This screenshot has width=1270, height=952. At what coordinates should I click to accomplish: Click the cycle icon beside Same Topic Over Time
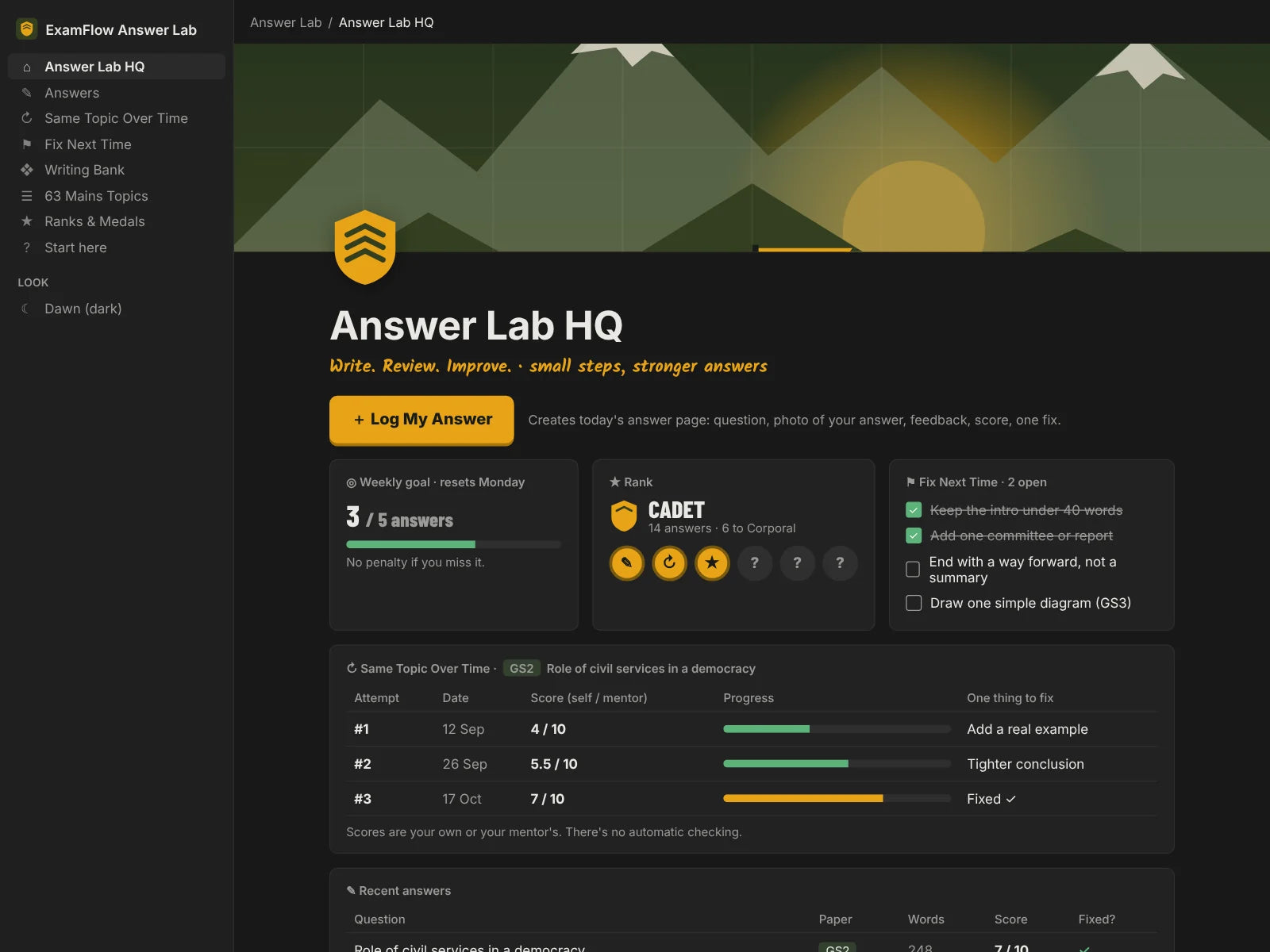click(27, 118)
